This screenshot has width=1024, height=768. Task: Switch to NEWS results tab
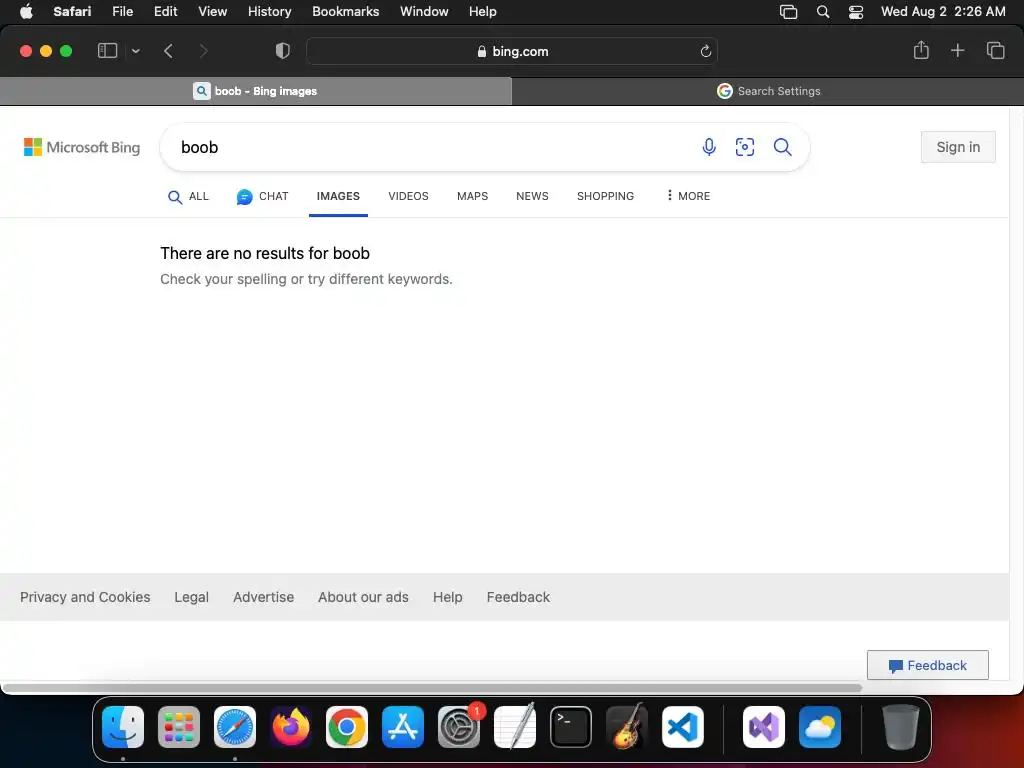[x=532, y=196]
